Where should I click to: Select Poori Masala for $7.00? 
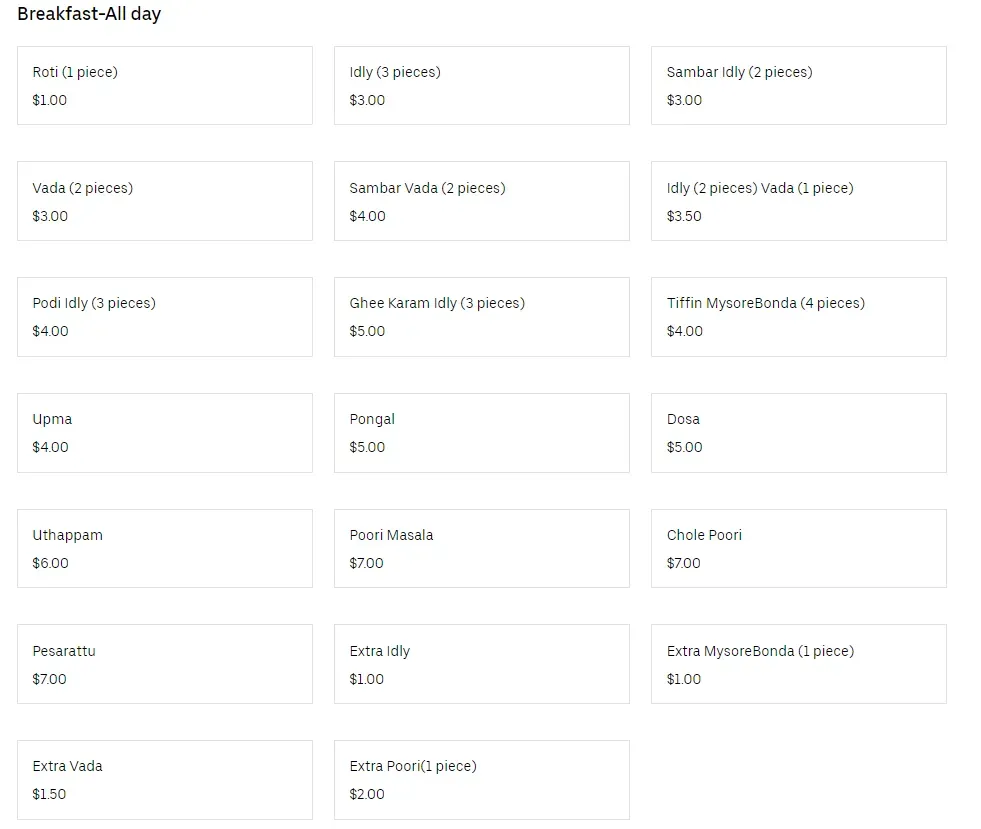click(481, 548)
